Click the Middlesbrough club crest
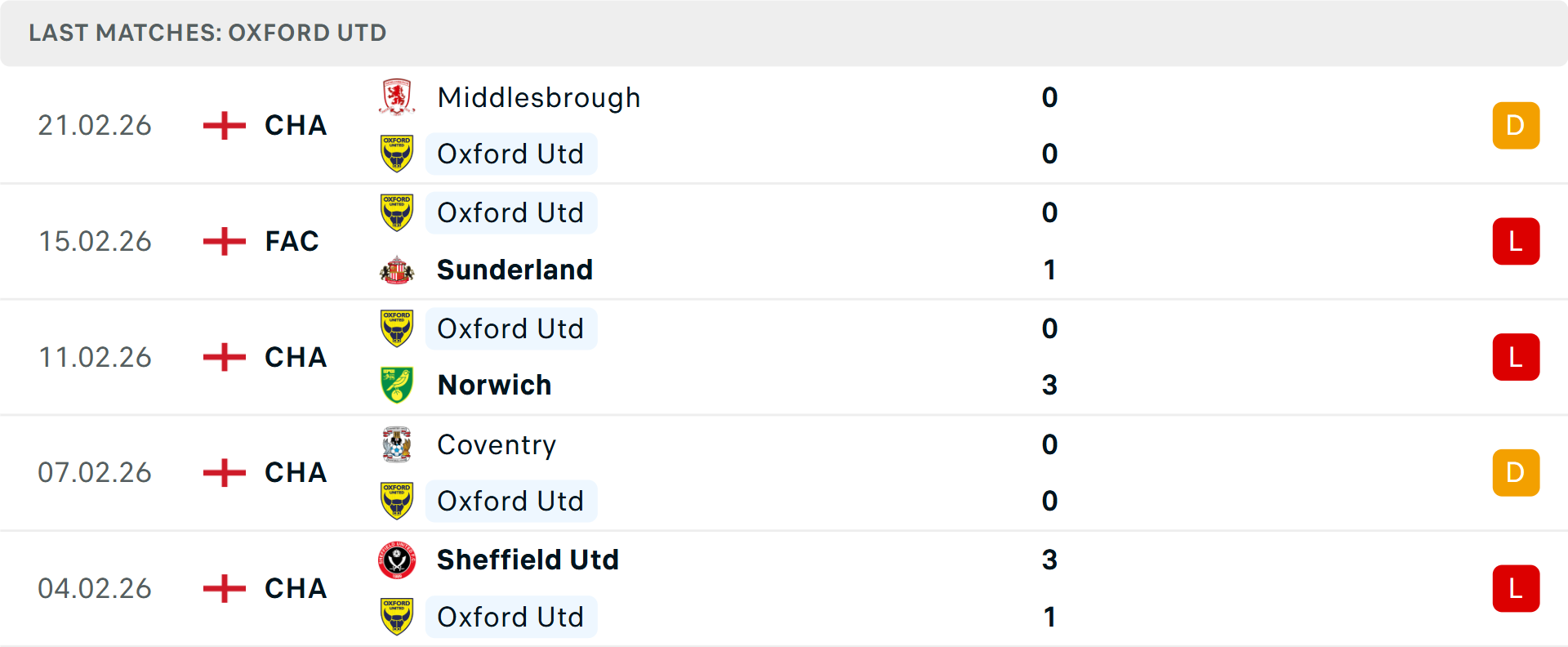Viewport: 1568px width, 647px height. tap(397, 97)
